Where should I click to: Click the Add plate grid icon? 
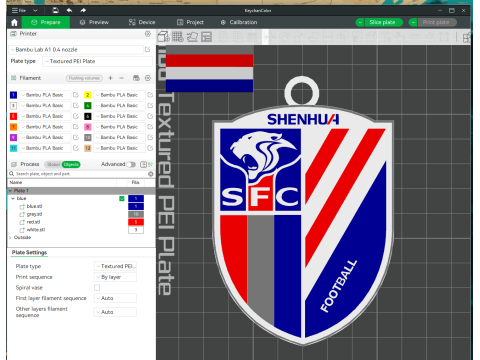[178, 36]
